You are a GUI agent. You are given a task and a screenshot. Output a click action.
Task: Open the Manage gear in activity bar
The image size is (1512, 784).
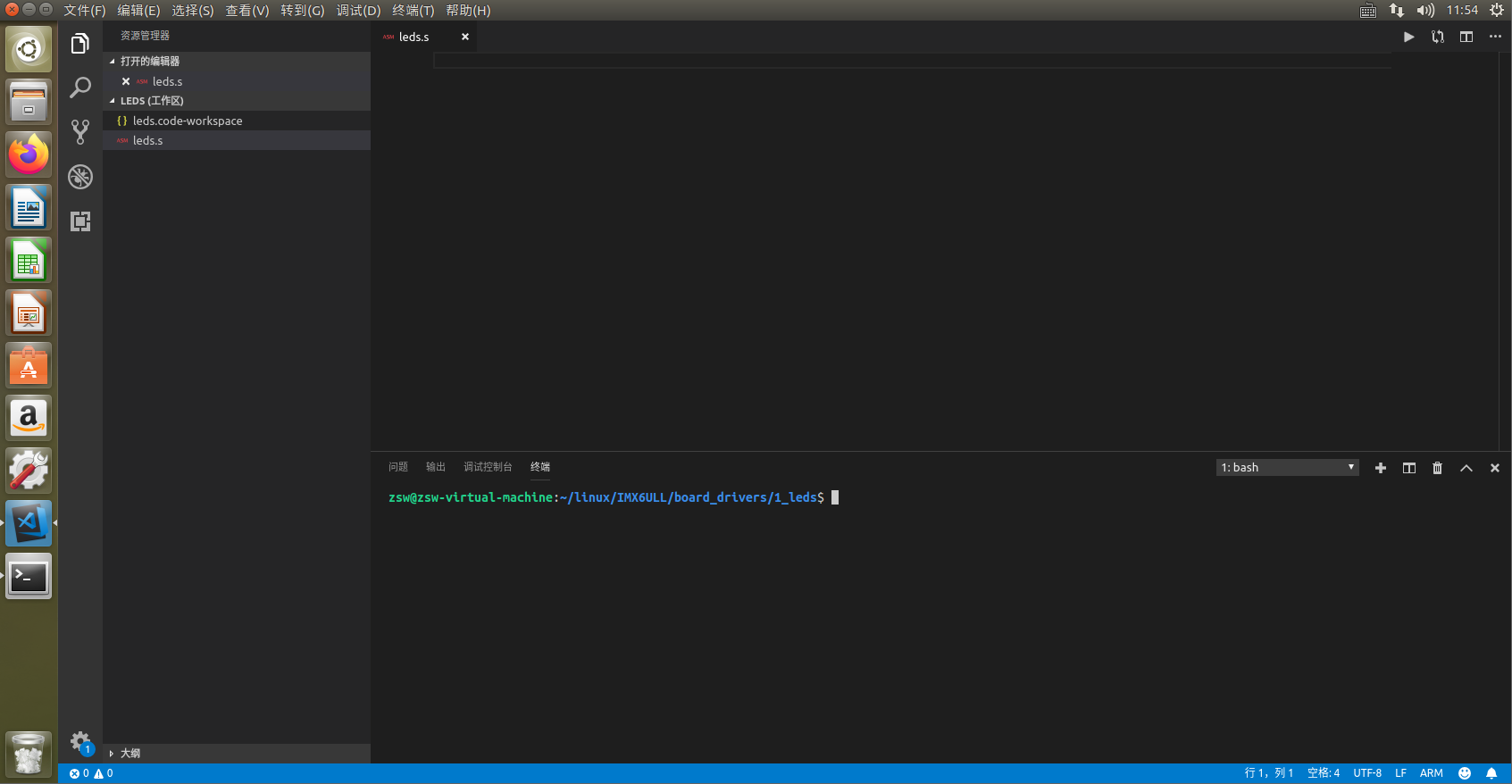pyautogui.click(x=80, y=741)
